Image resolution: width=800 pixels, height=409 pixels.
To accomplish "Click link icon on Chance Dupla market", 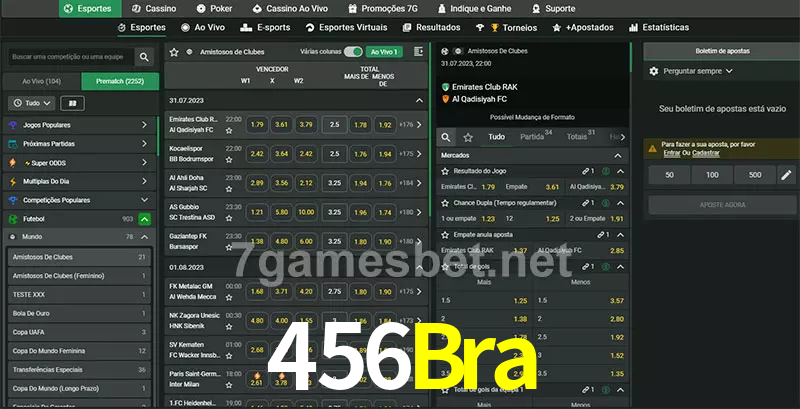I will click(x=586, y=203).
